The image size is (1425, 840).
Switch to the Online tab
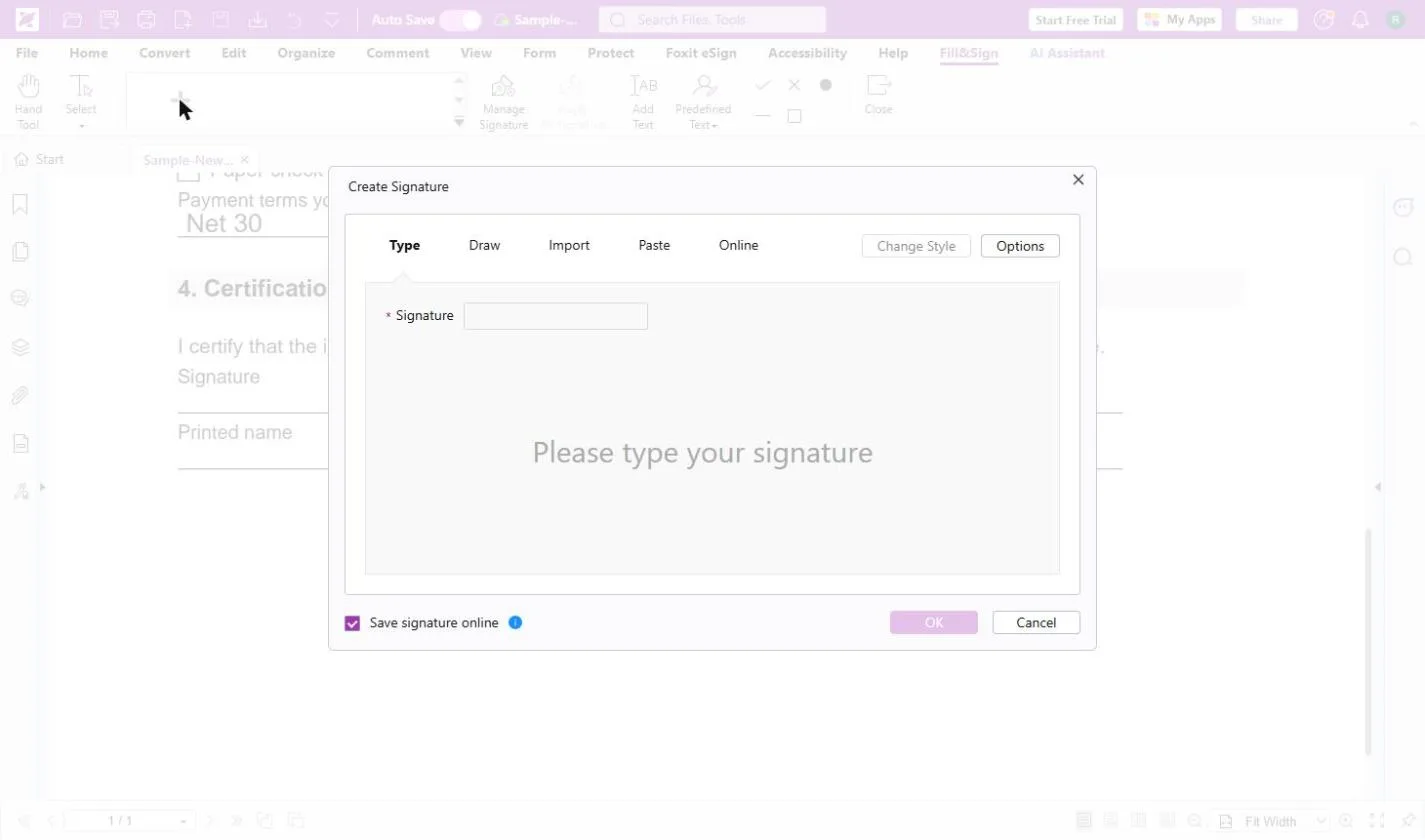tap(738, 245)
